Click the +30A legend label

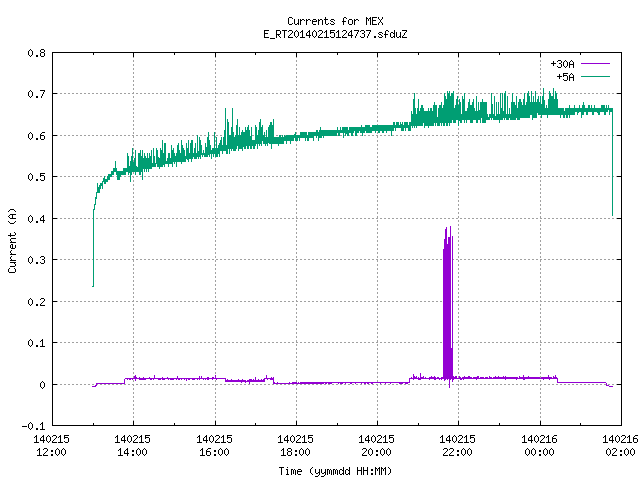[x=562, y=64]
